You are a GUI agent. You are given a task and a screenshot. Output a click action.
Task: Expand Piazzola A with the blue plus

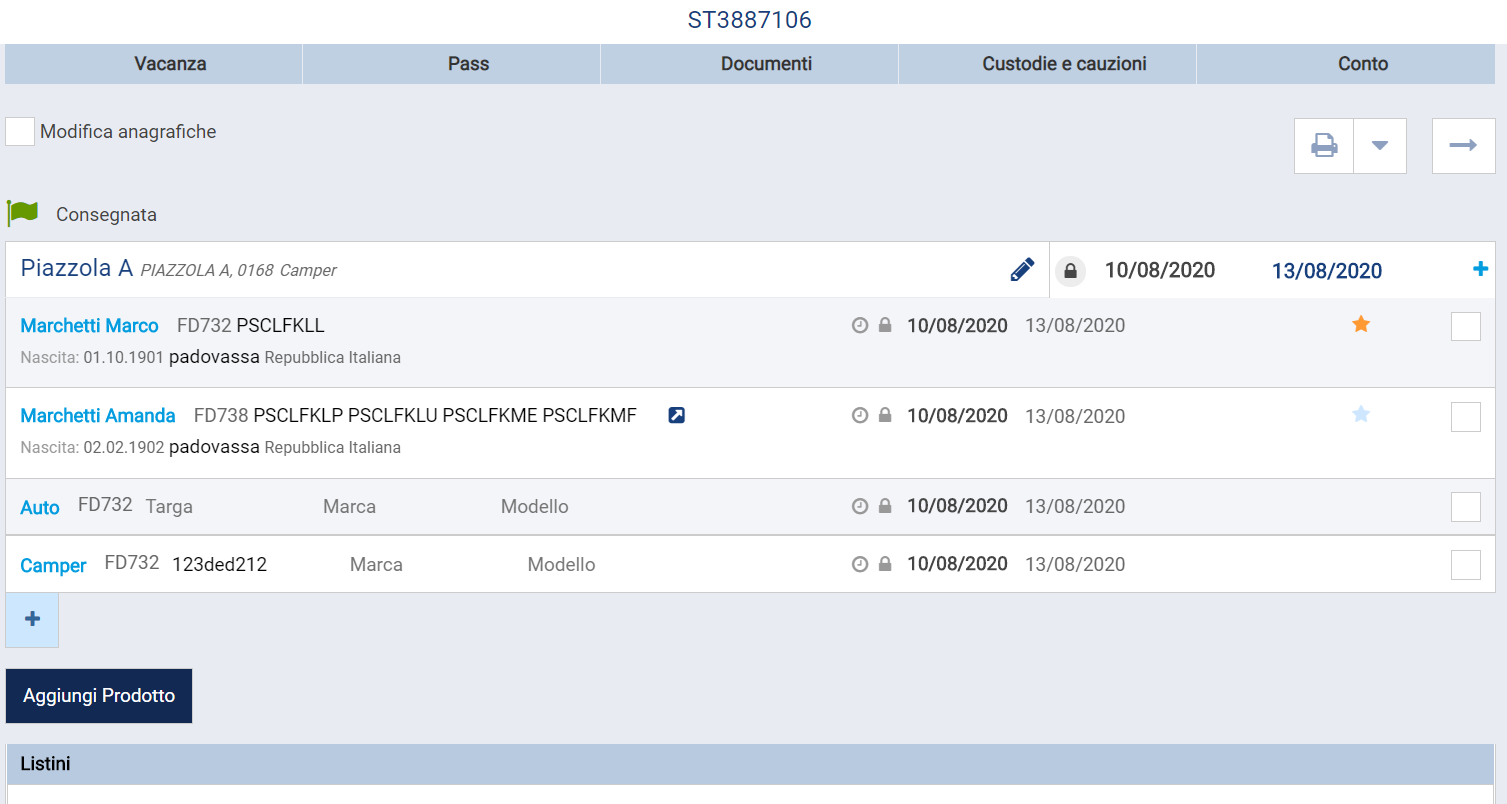[x=1481, y=269]
